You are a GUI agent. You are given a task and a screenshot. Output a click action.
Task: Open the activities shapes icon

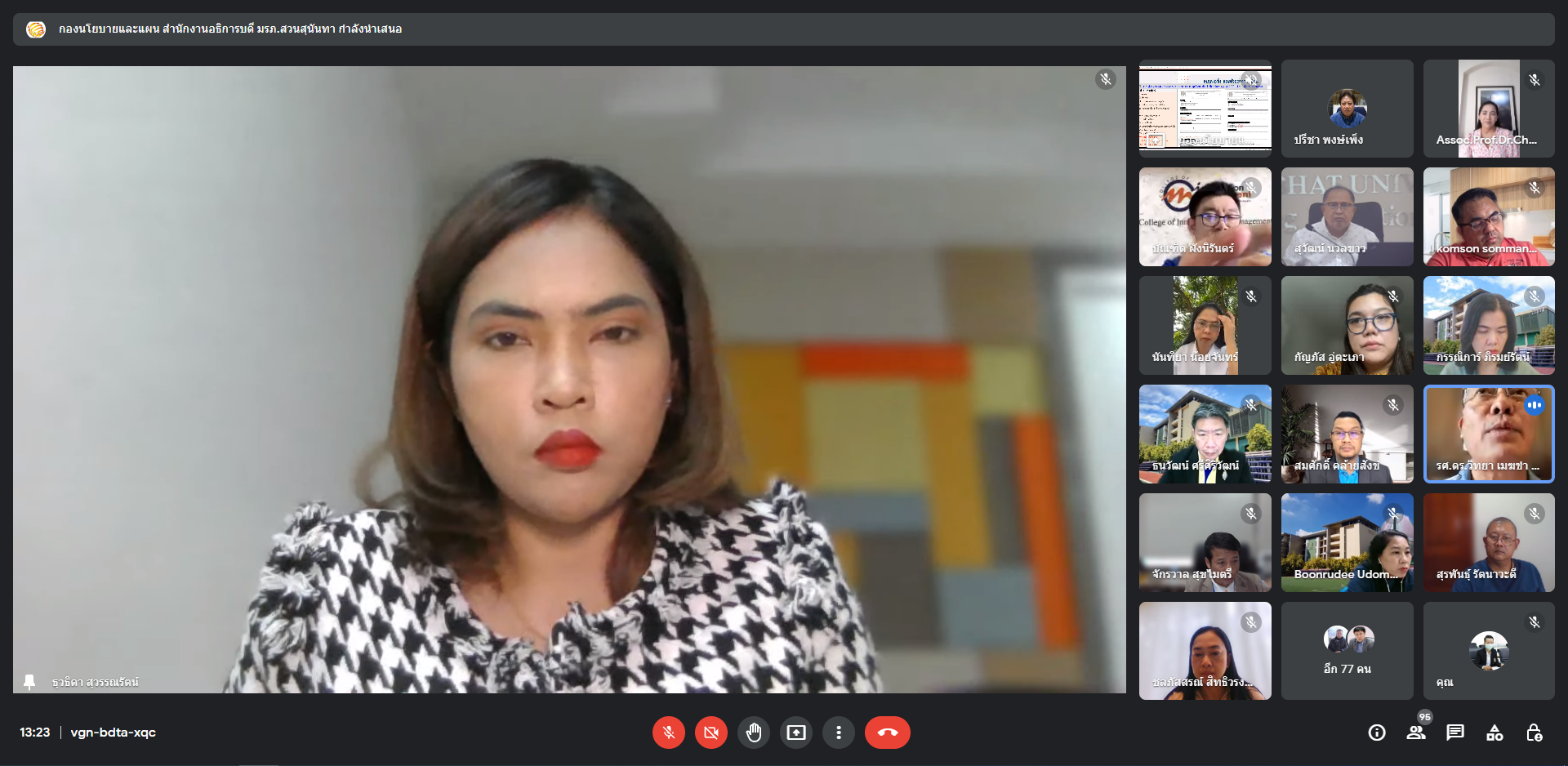1494,733
